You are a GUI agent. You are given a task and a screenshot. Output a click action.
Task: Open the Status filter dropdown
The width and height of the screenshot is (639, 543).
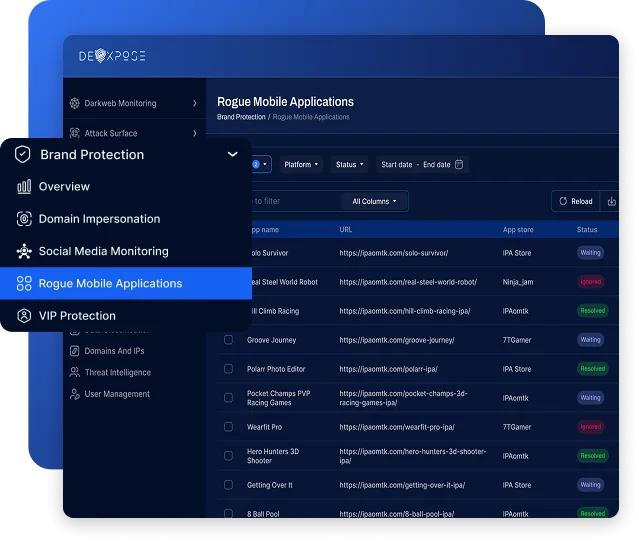[x=349, y=164]
